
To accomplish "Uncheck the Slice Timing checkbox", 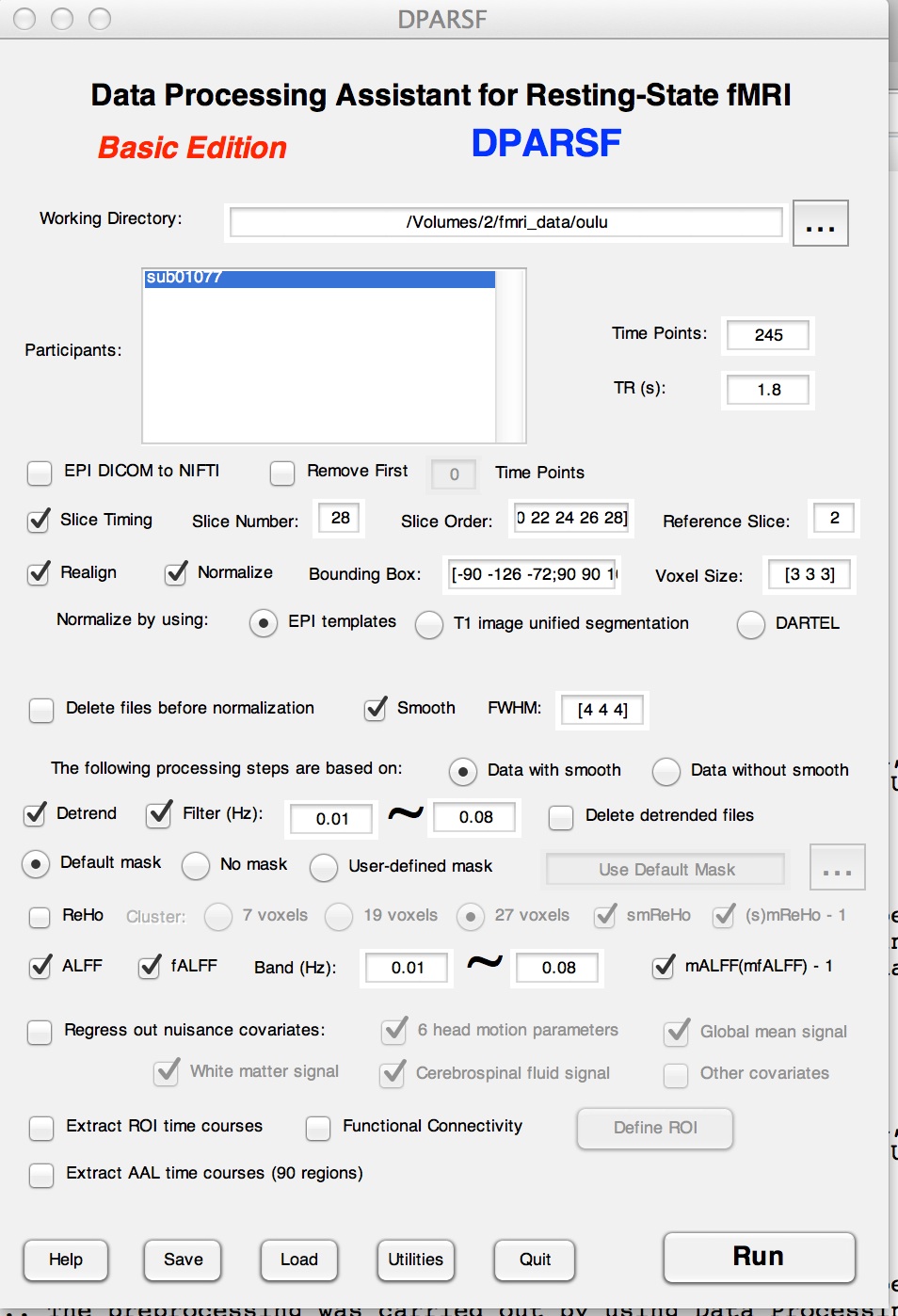I will (40, 520).
